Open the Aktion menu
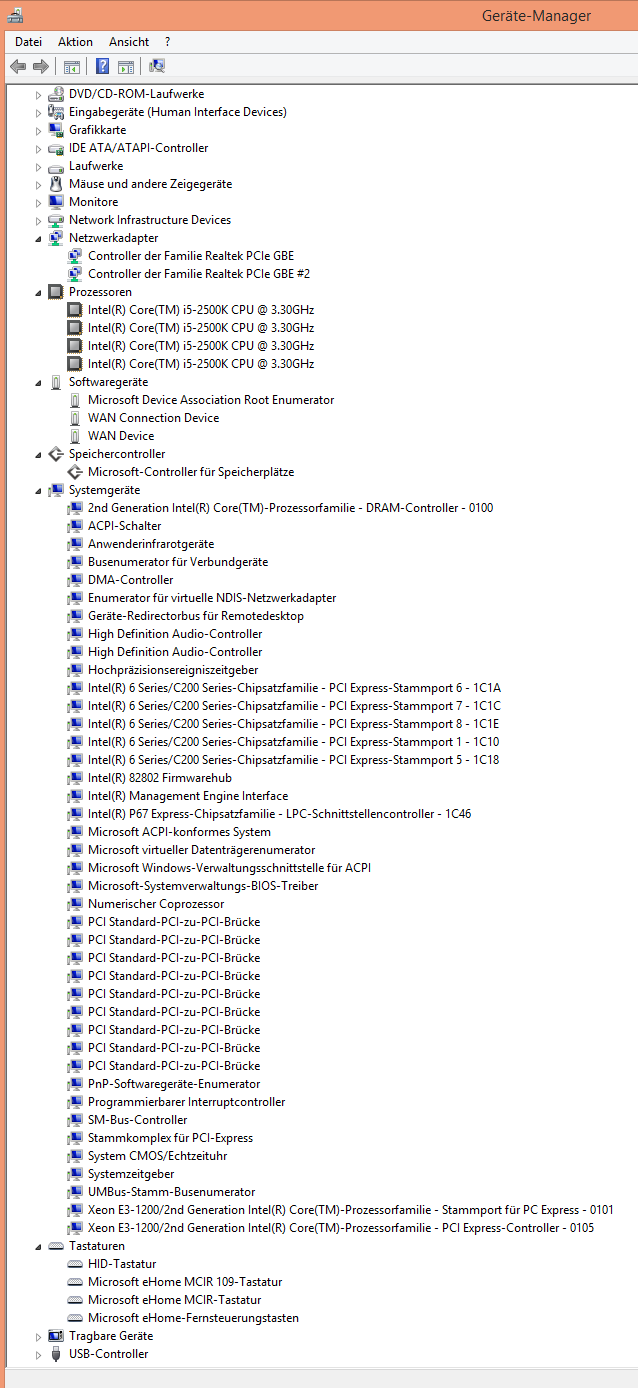This screenshot has height=1388, width=638. pos(75,42)
